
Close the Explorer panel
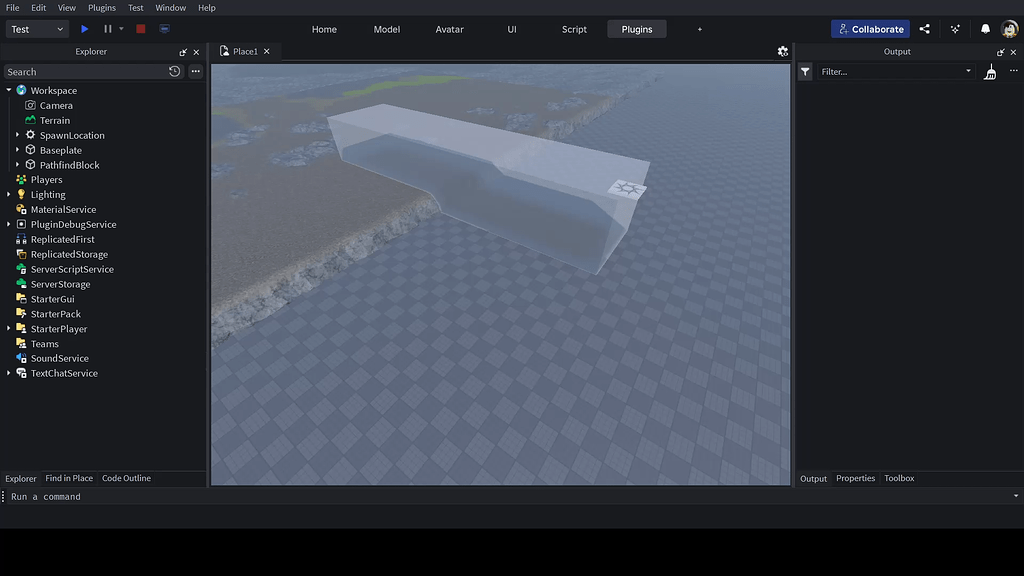tap(196, 52)
